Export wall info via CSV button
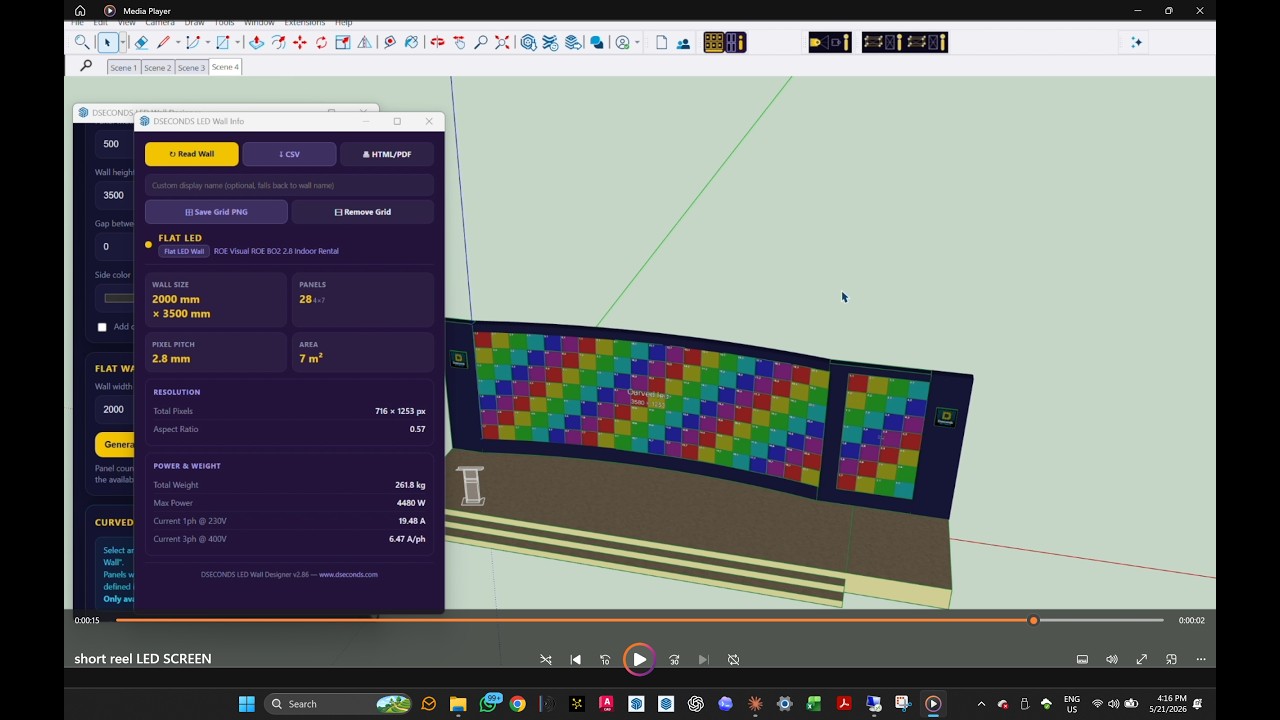This screenshot has height=720, width=1280. click(289, 154)
